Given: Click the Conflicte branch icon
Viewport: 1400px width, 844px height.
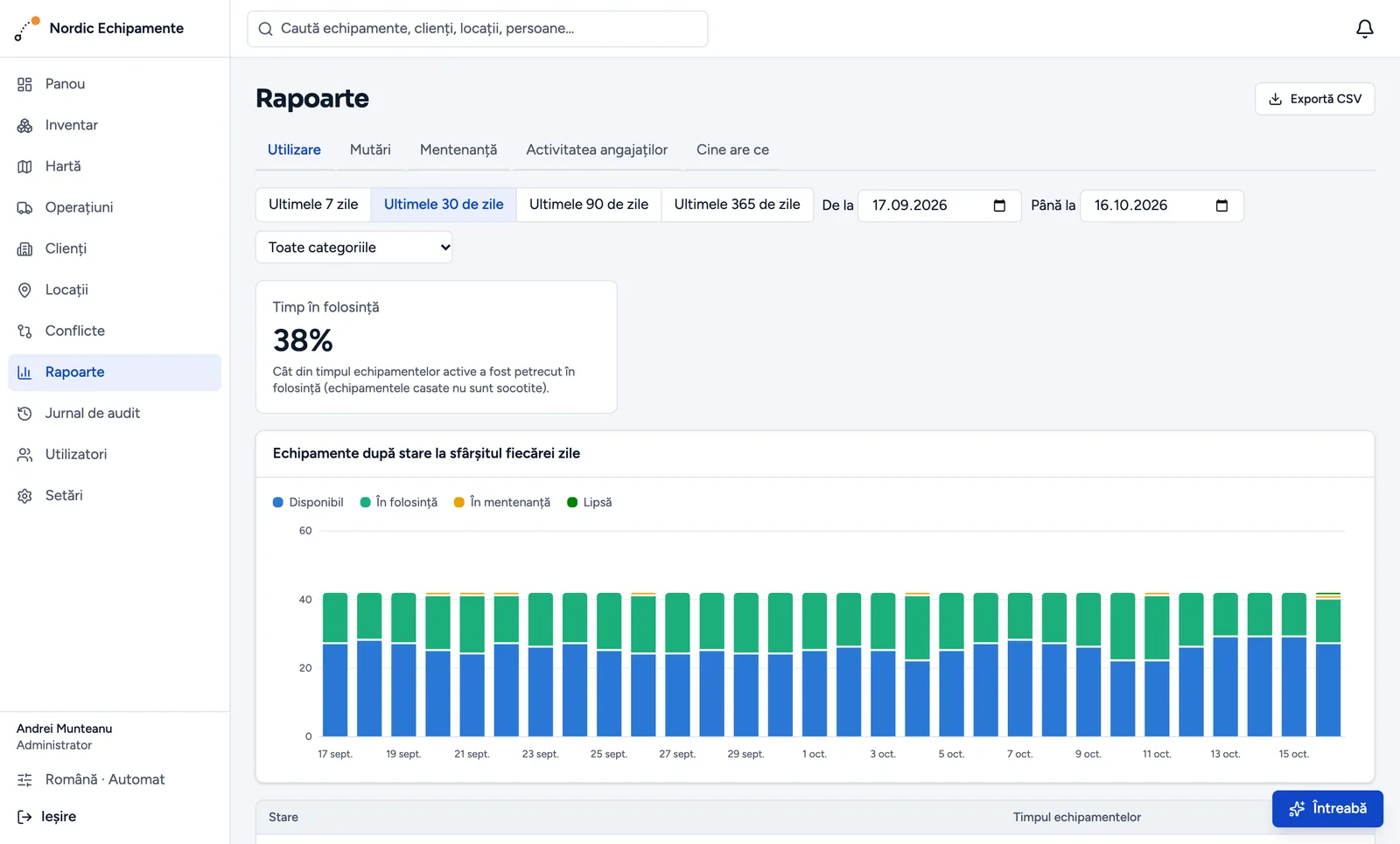Looking at the screenshot, I should click(x=24, y=331).
